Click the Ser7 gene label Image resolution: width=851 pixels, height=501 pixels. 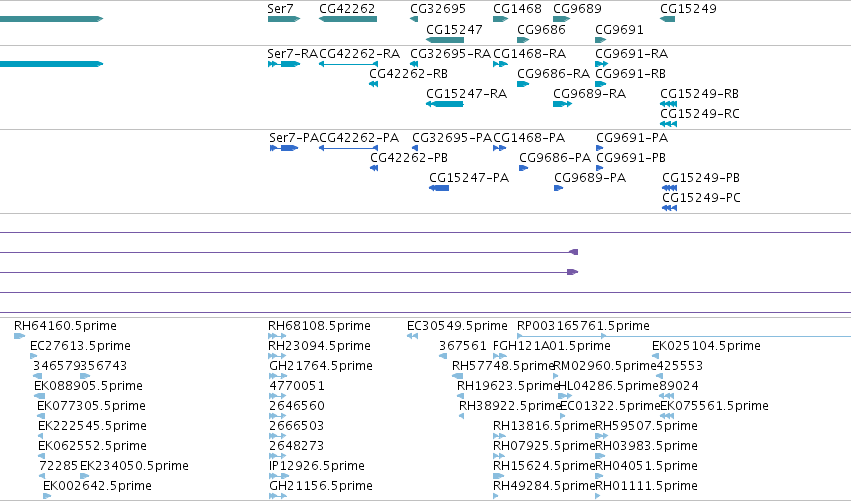pyautogui.click(x=280, y=9)
